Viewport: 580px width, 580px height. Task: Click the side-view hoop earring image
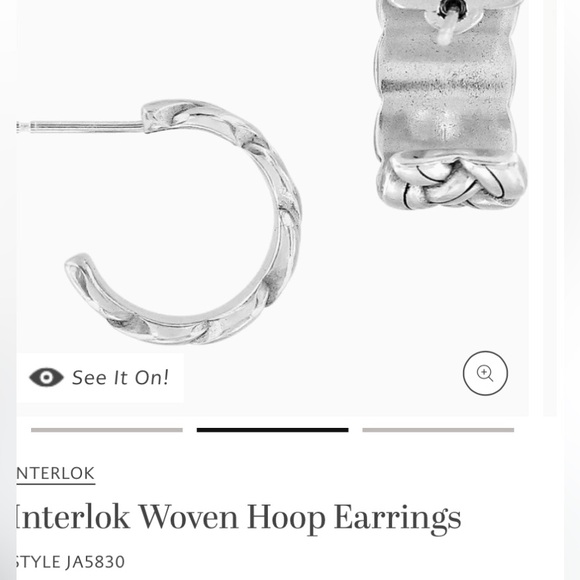pyautogui.click(x=159, y=222)
